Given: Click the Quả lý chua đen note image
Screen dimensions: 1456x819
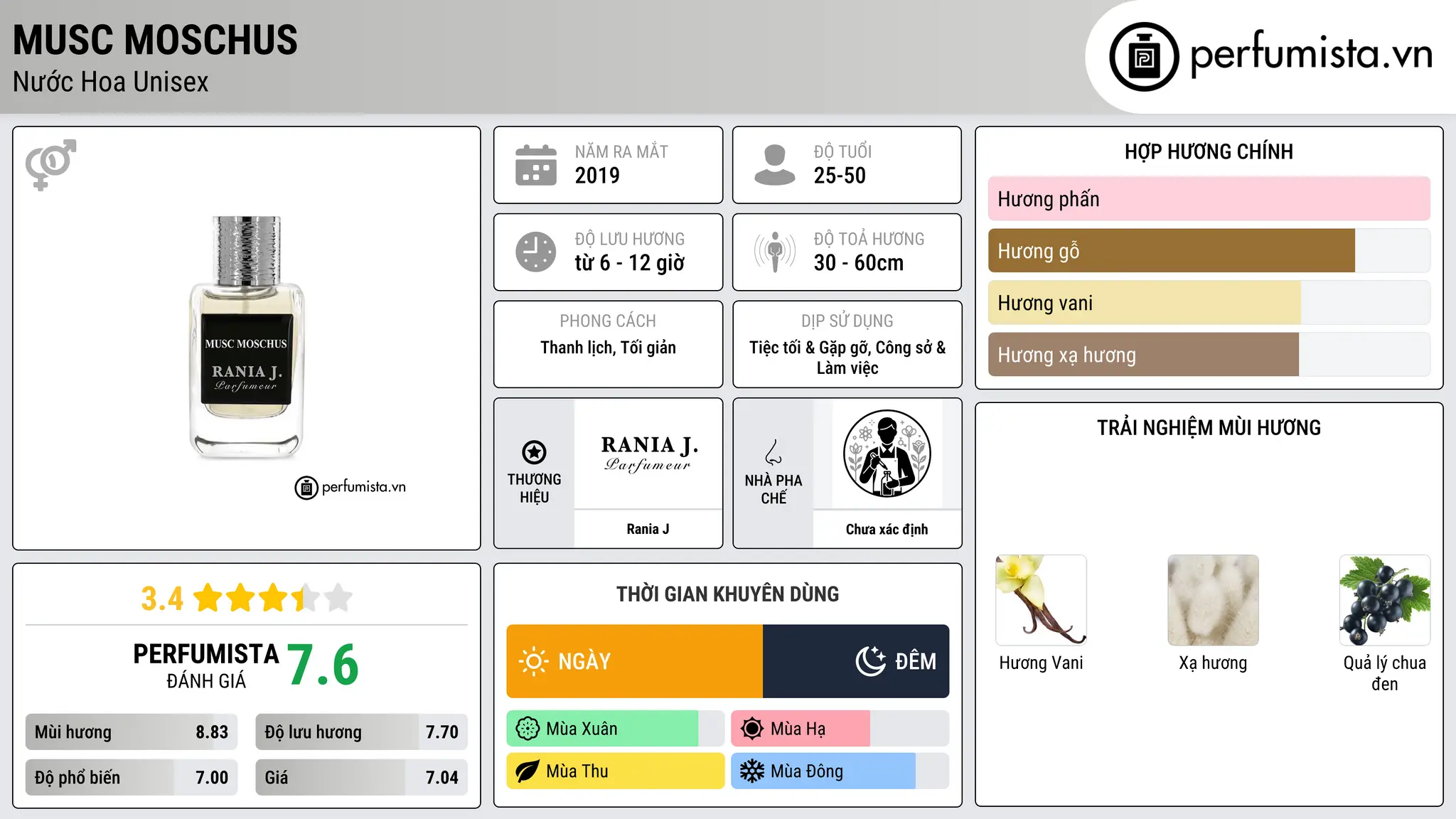Looking at the screenshot, I should click(1385, 600).
